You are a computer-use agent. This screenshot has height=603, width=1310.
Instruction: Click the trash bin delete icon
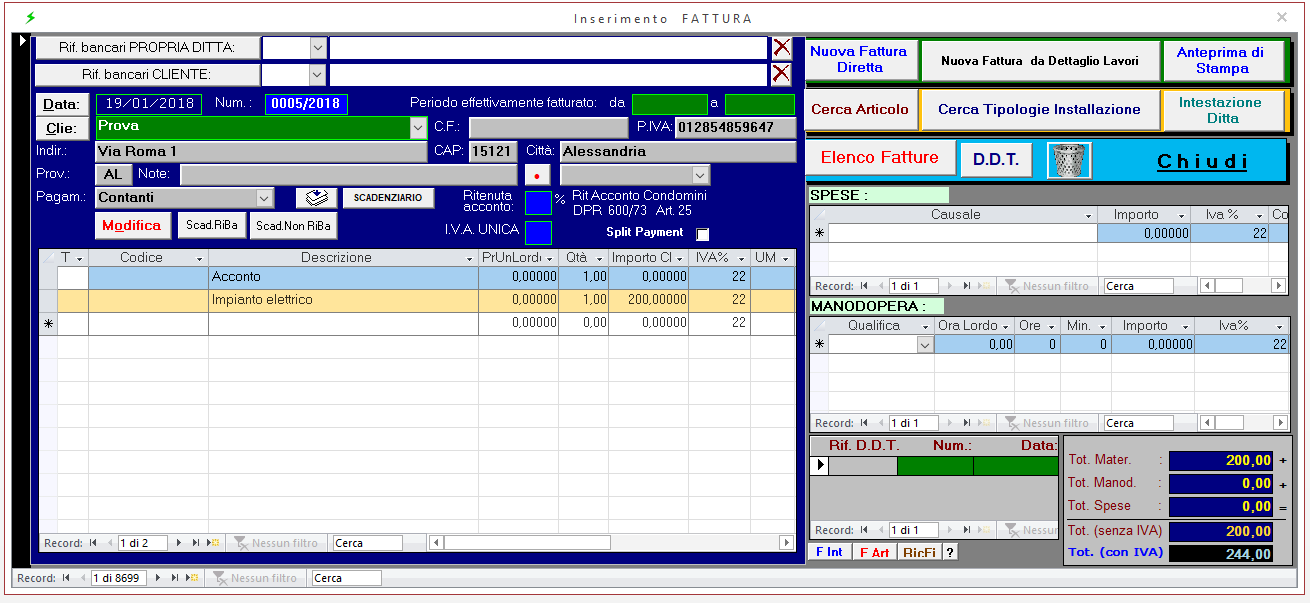[x=1069, y=160]
